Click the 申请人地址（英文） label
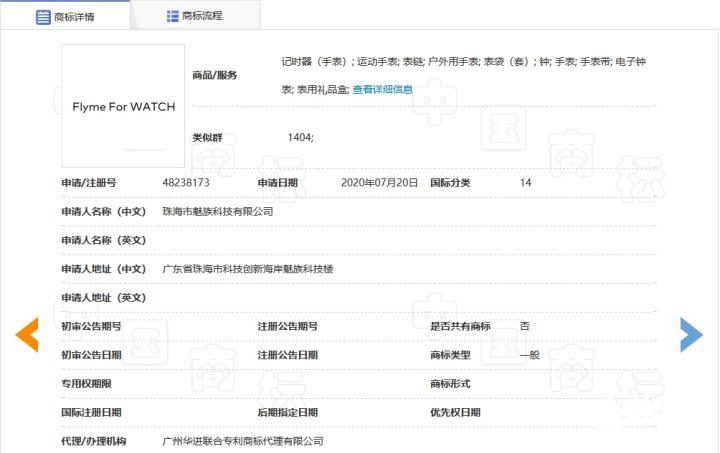 103,297
